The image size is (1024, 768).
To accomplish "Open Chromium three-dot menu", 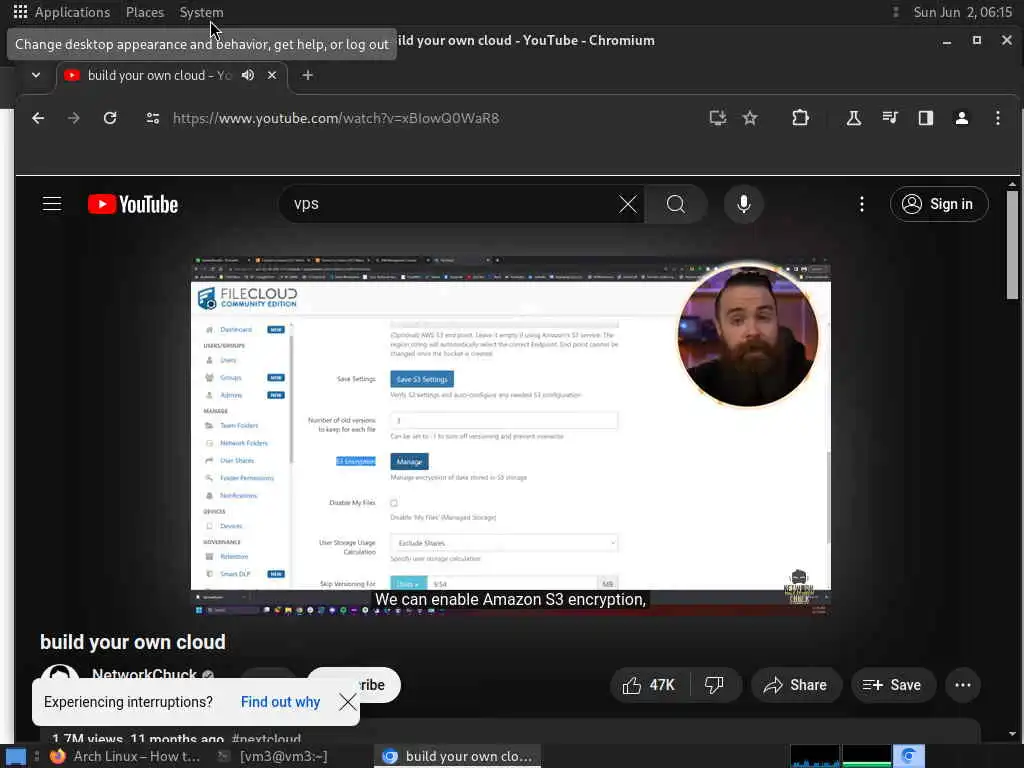I will coord(997,118).
